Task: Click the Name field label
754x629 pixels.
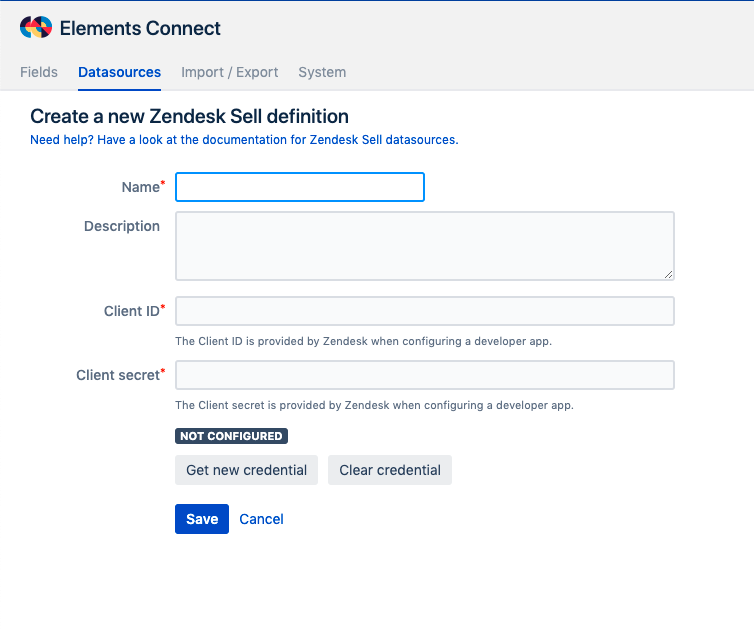Action: [x=140, y=187]
